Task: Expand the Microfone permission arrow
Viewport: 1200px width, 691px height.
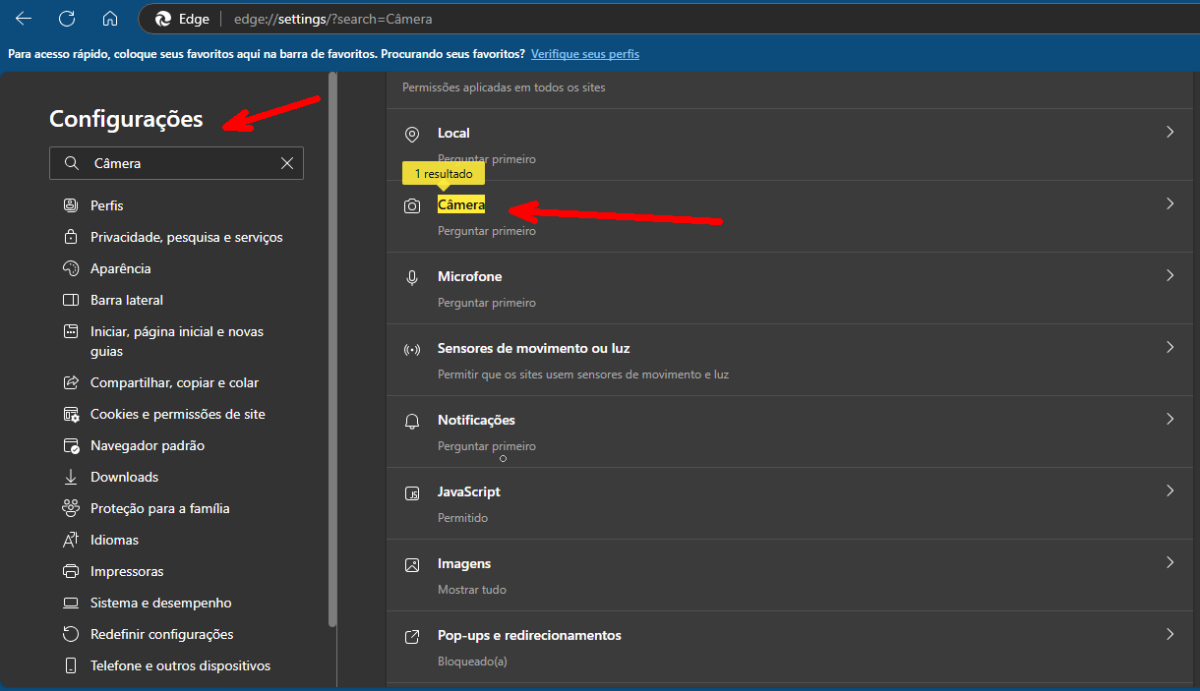Action: [1169, 276]
